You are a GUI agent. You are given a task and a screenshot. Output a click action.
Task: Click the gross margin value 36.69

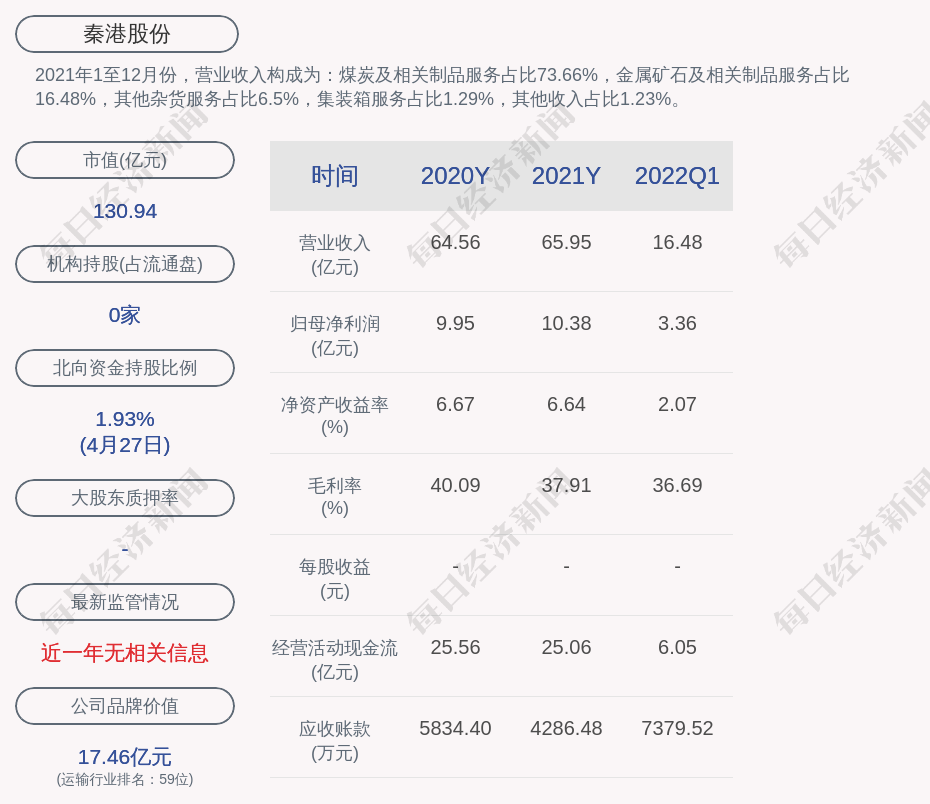(677, 486)
